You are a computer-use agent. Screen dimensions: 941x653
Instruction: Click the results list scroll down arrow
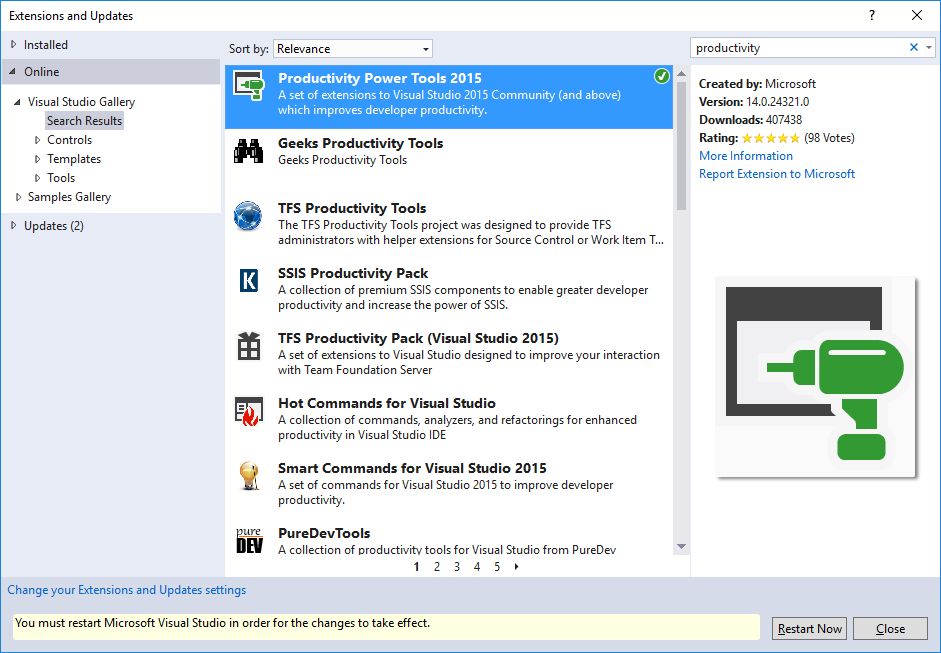(x=681, y=546)
